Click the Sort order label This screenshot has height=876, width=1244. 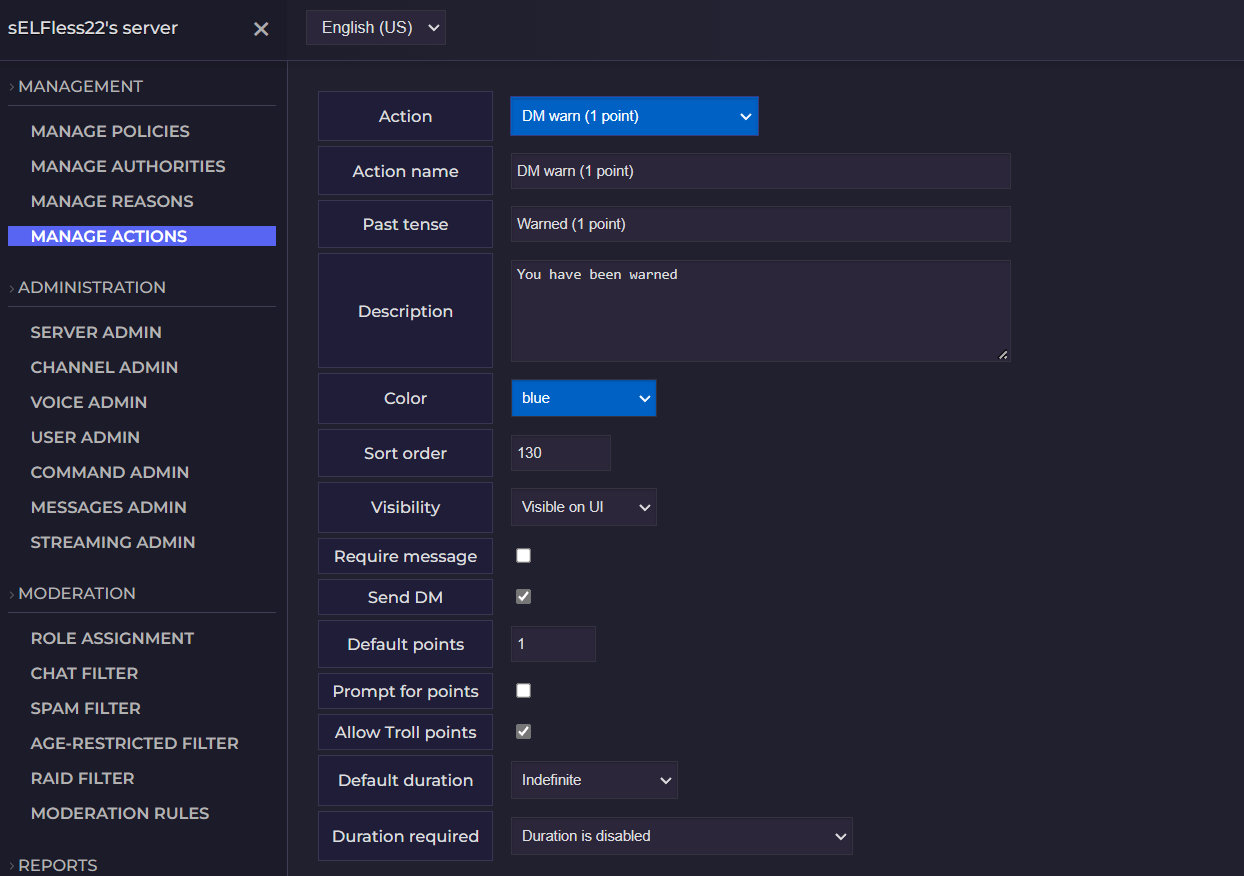coord(405,453)
